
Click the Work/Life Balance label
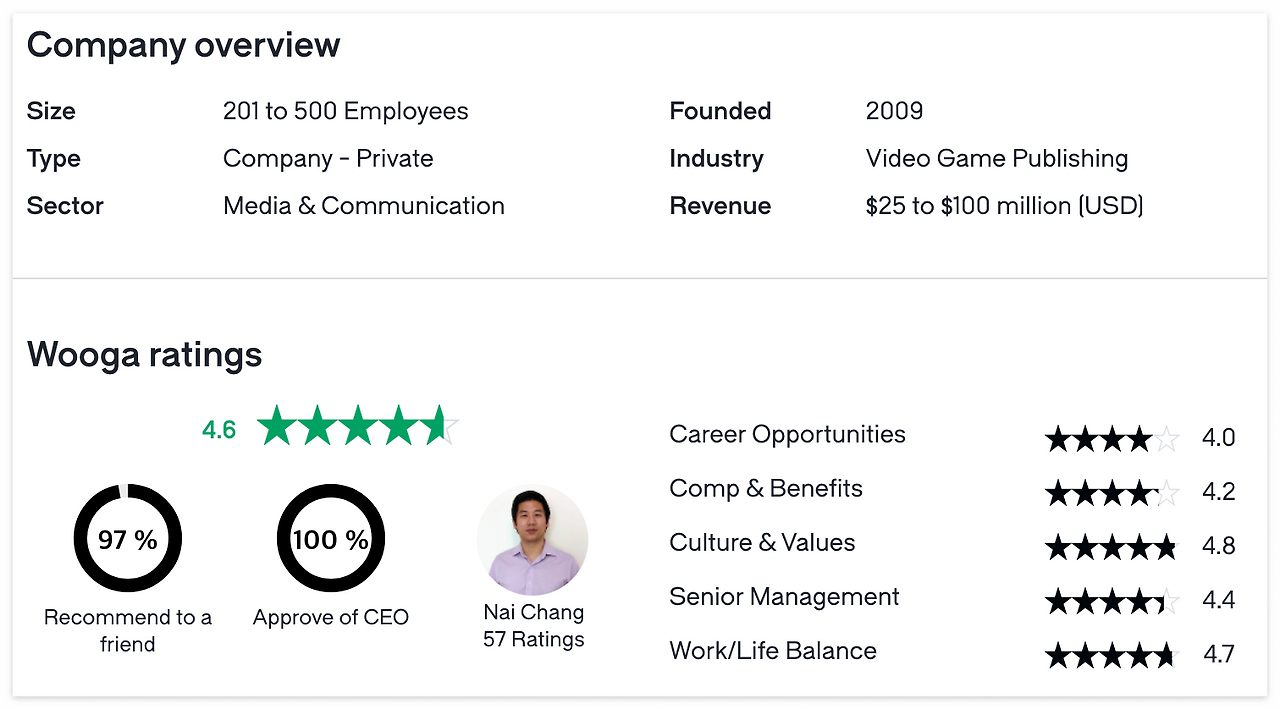773,651
